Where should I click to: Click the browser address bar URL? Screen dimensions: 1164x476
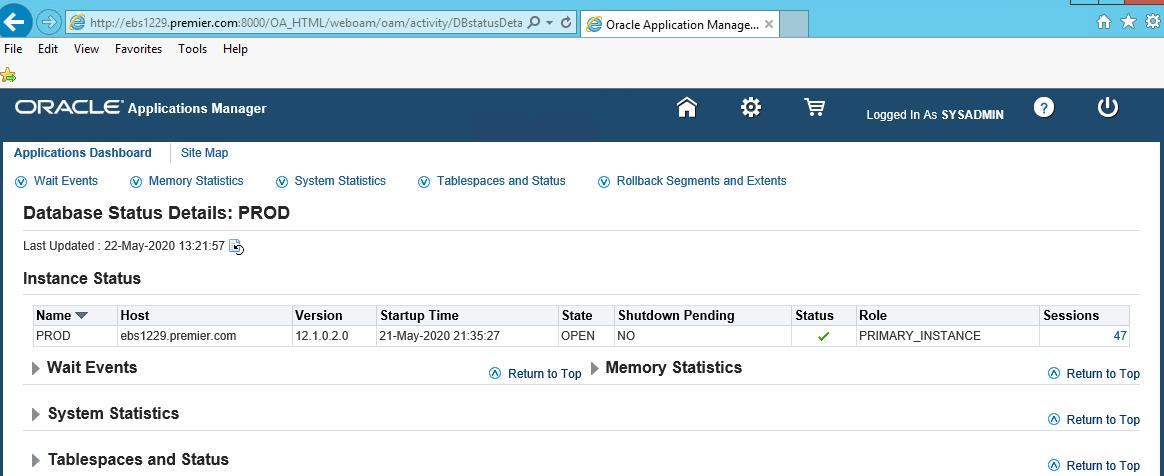point(300,22)
